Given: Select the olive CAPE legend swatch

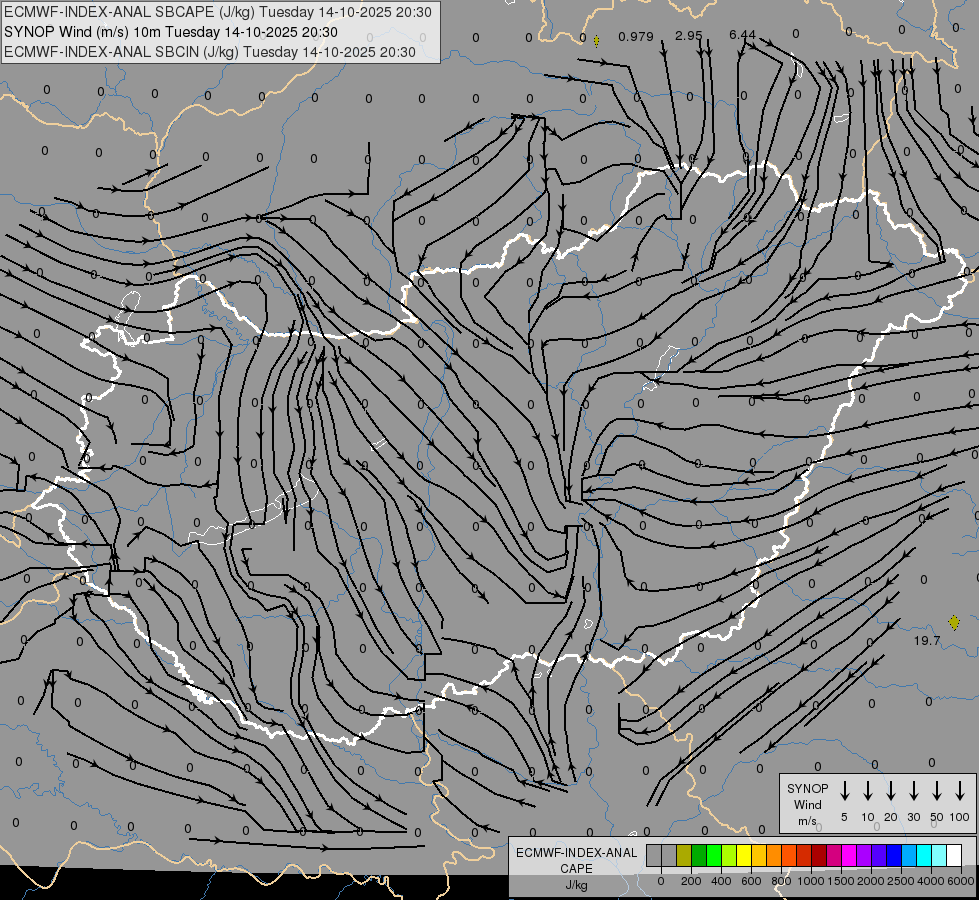Looking at the screenshot, I should pos(684,855).
